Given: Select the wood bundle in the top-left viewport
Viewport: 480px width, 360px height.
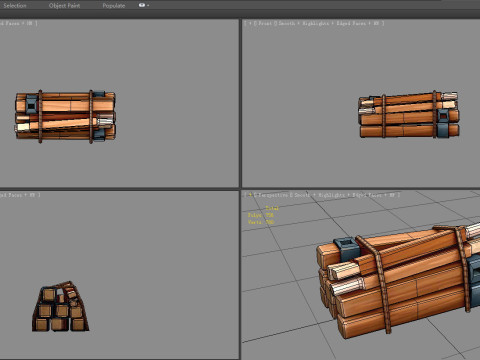Looking at the screenshot, I should [65, 116].
